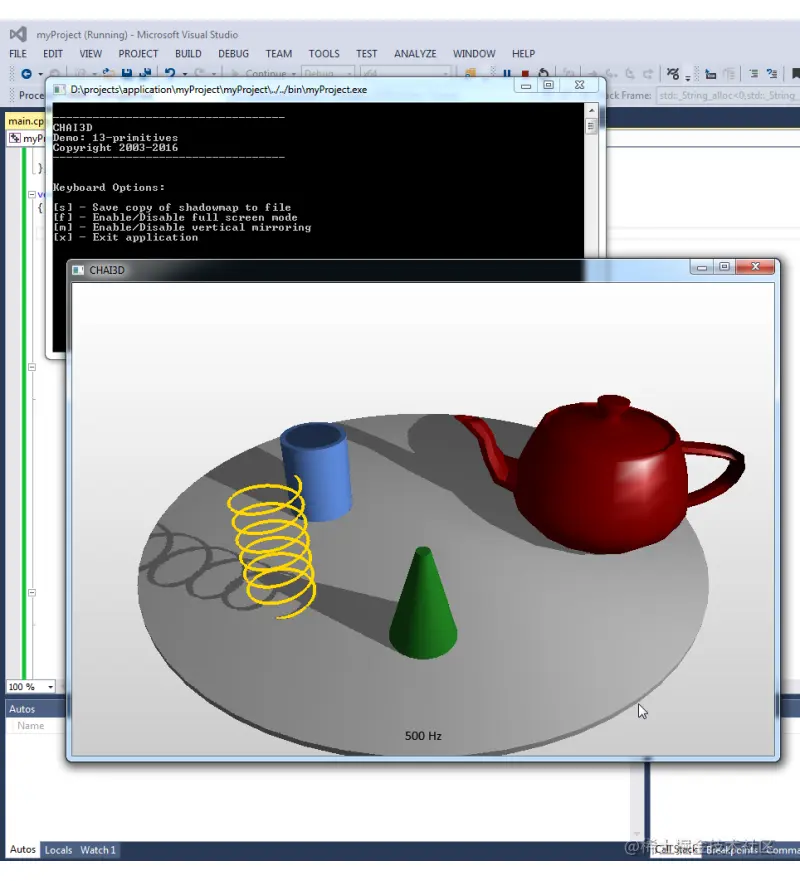The height and width of the screenshot is (881, 800).
Task: Click the Save All icon
Action: coord(145,74)
